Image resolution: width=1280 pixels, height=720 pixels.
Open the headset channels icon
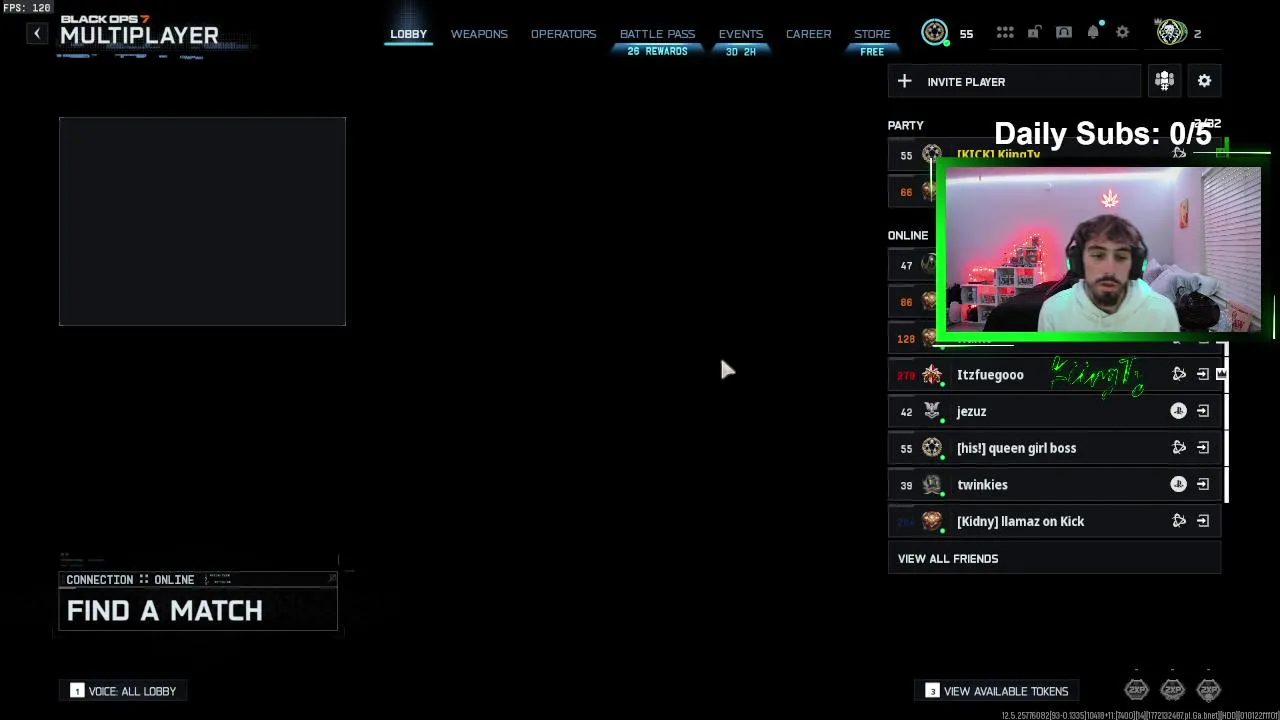click(1064, 33)
